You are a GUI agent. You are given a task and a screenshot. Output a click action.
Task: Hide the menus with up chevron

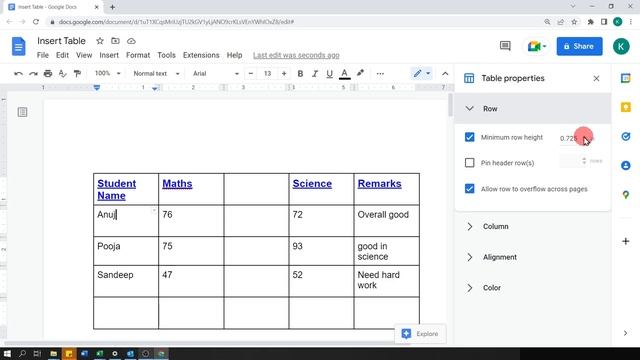(445, 74)
